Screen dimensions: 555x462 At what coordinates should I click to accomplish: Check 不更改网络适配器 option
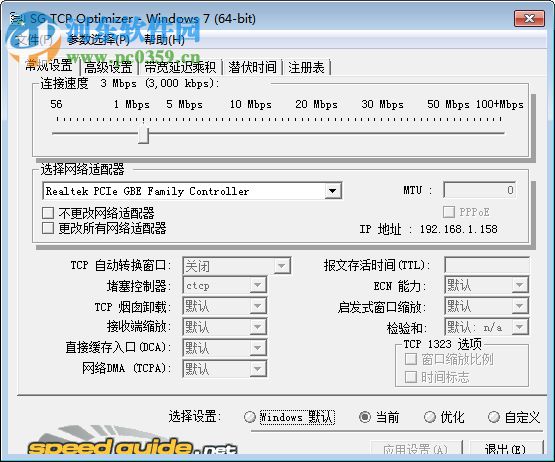pos(48,213)
